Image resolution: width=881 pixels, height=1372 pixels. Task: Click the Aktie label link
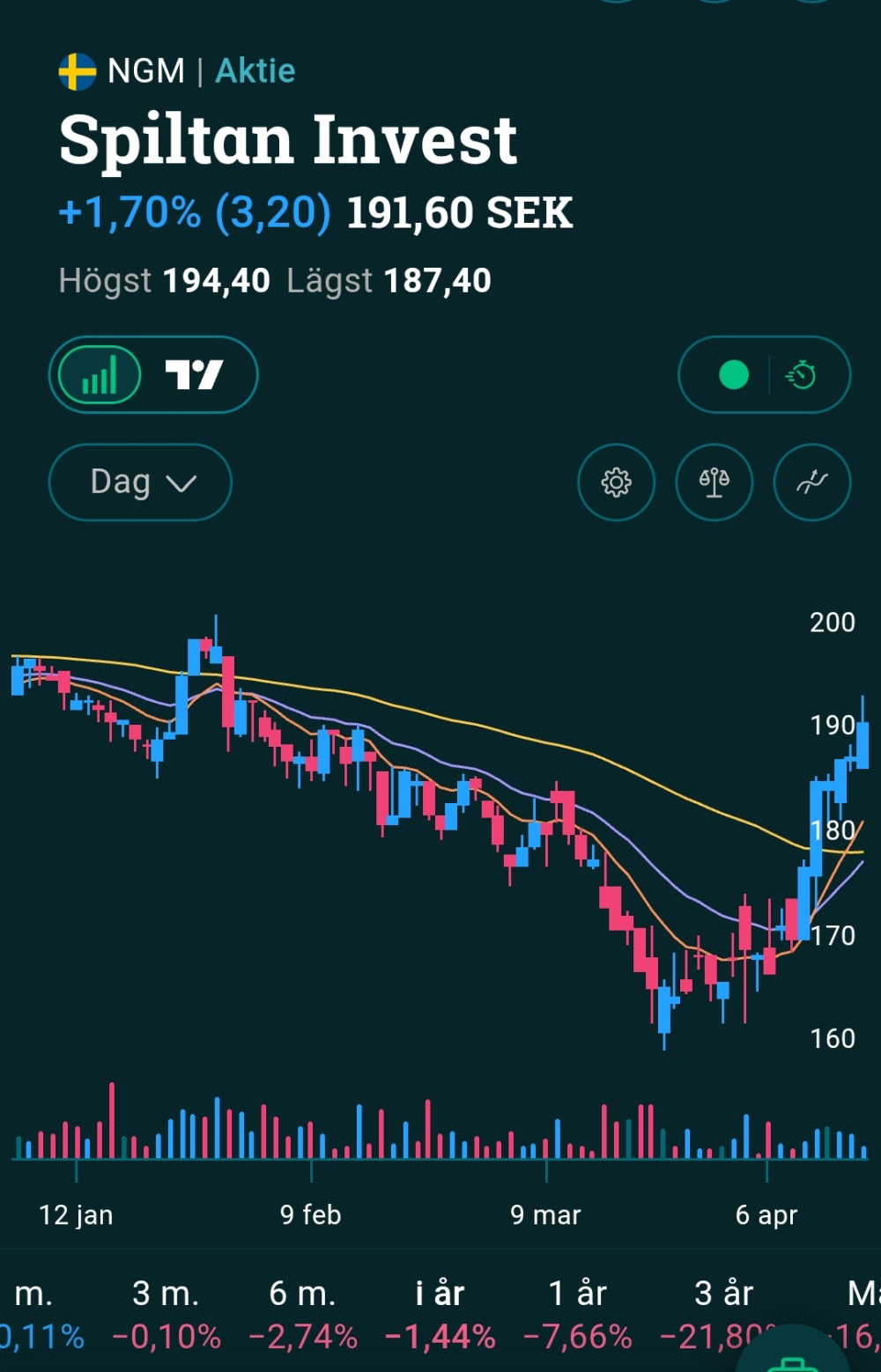(x=255, y=70)
